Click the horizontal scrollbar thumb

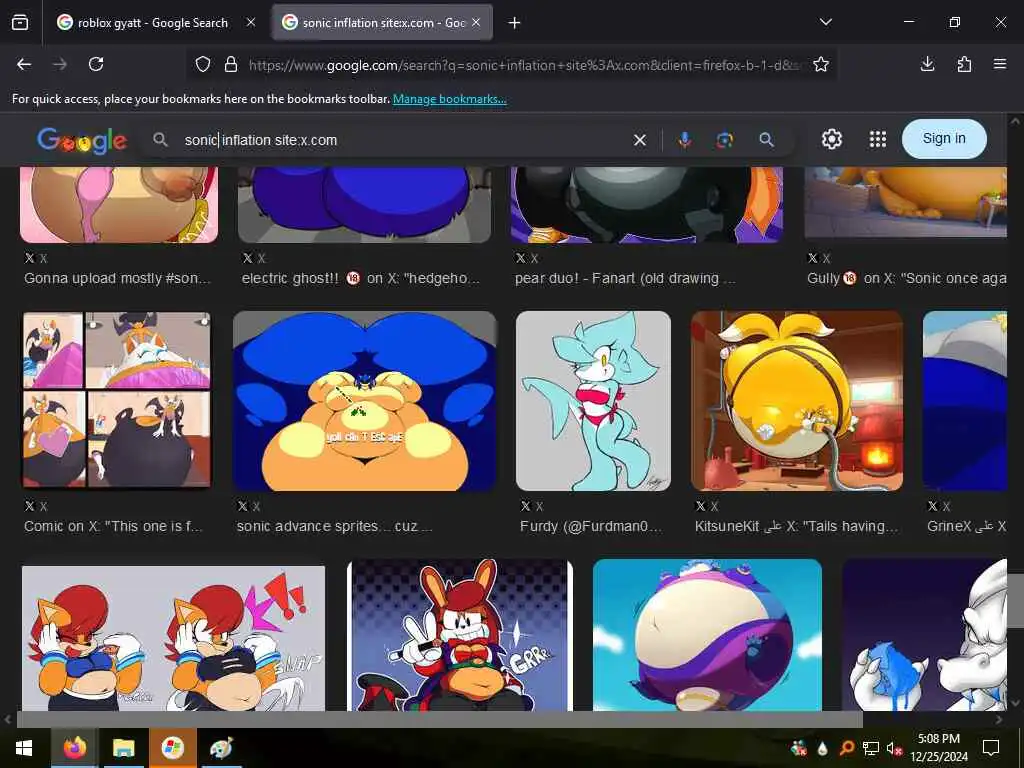pyautogui.click(x=440, y=719)
